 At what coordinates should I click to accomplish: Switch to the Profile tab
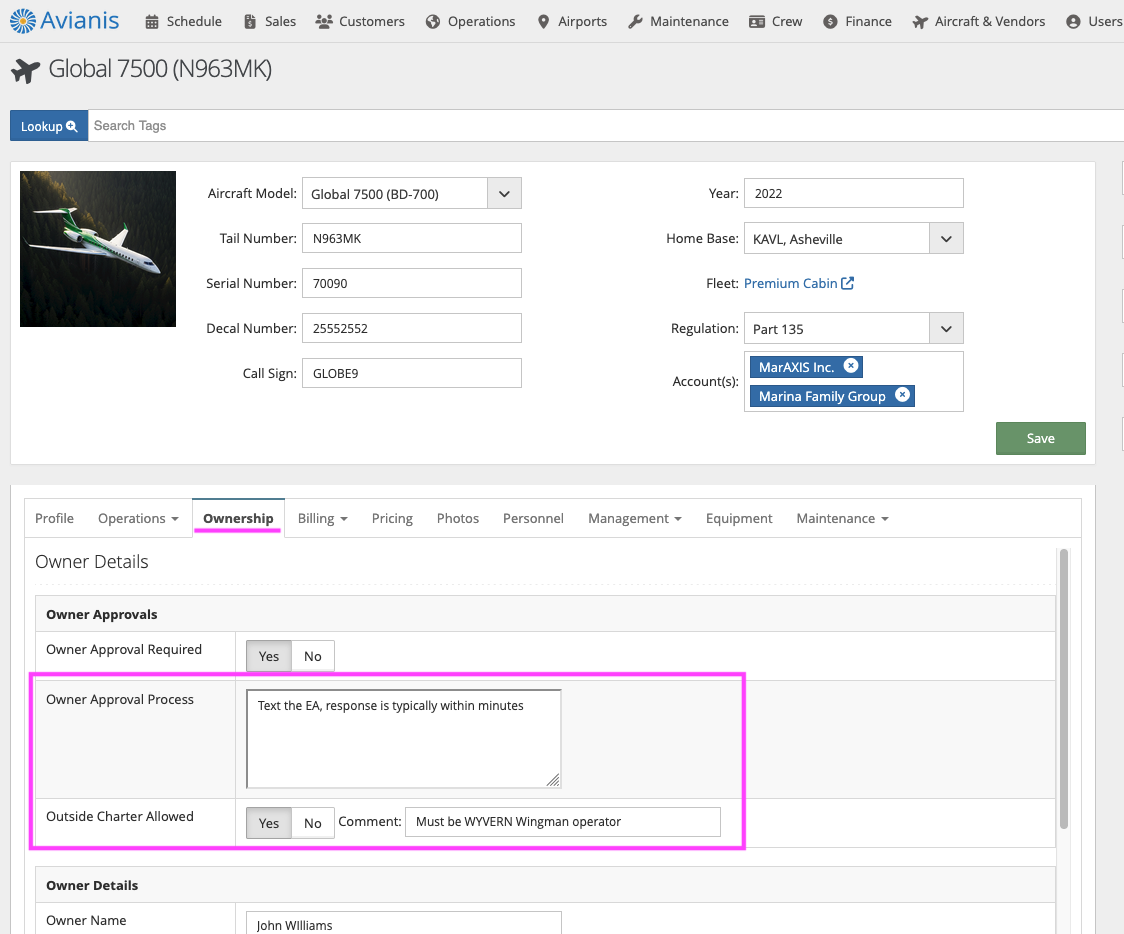click(x=54, y=518)
